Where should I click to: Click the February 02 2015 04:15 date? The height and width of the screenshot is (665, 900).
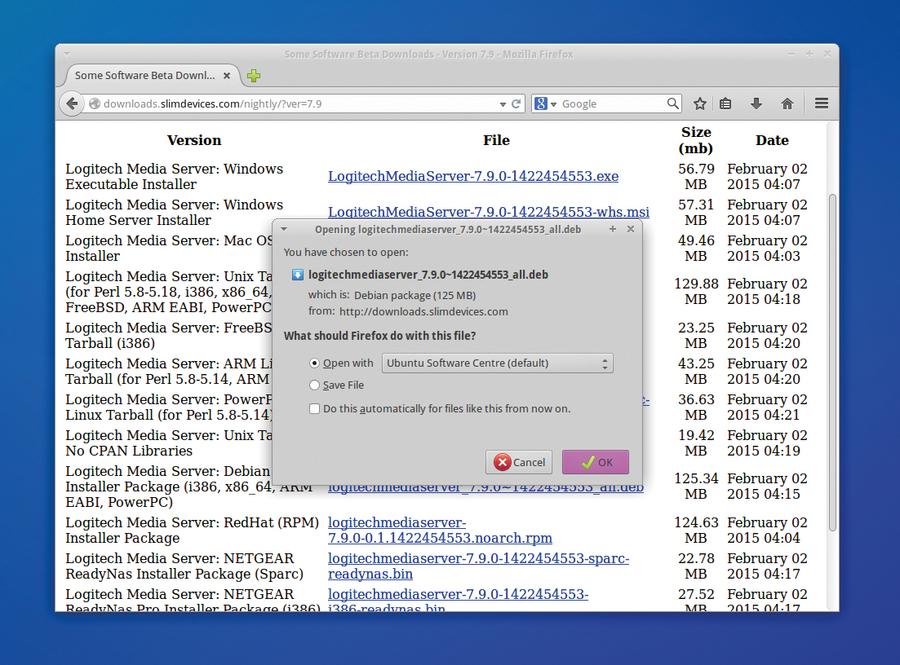pos(767,486)
